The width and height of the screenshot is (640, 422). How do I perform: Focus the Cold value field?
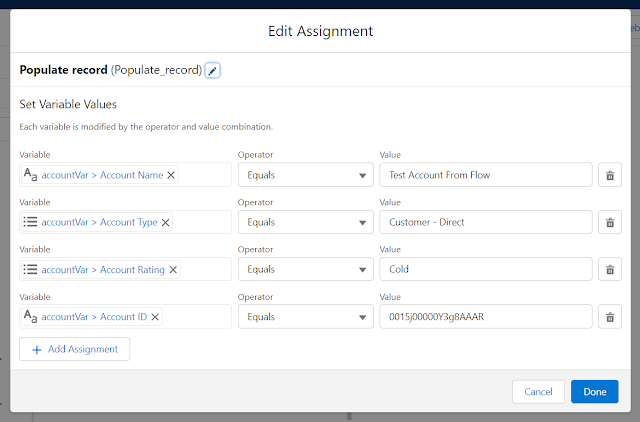tap(486, 269)
